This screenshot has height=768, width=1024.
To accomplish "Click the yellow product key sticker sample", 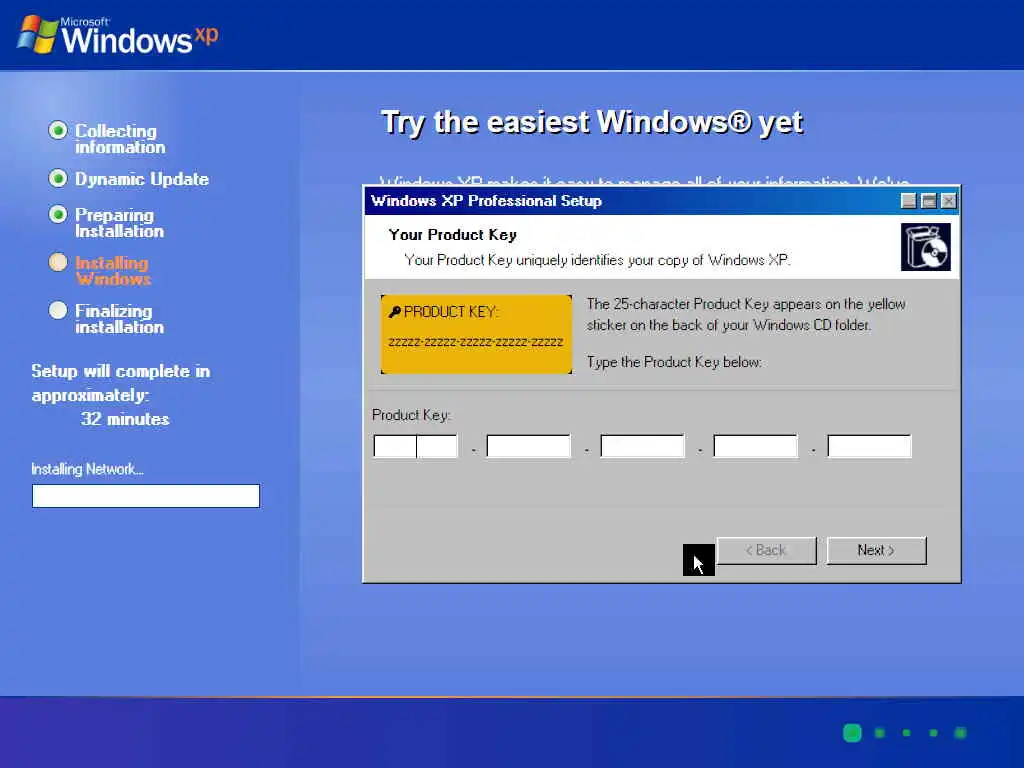I will point(476,334).
